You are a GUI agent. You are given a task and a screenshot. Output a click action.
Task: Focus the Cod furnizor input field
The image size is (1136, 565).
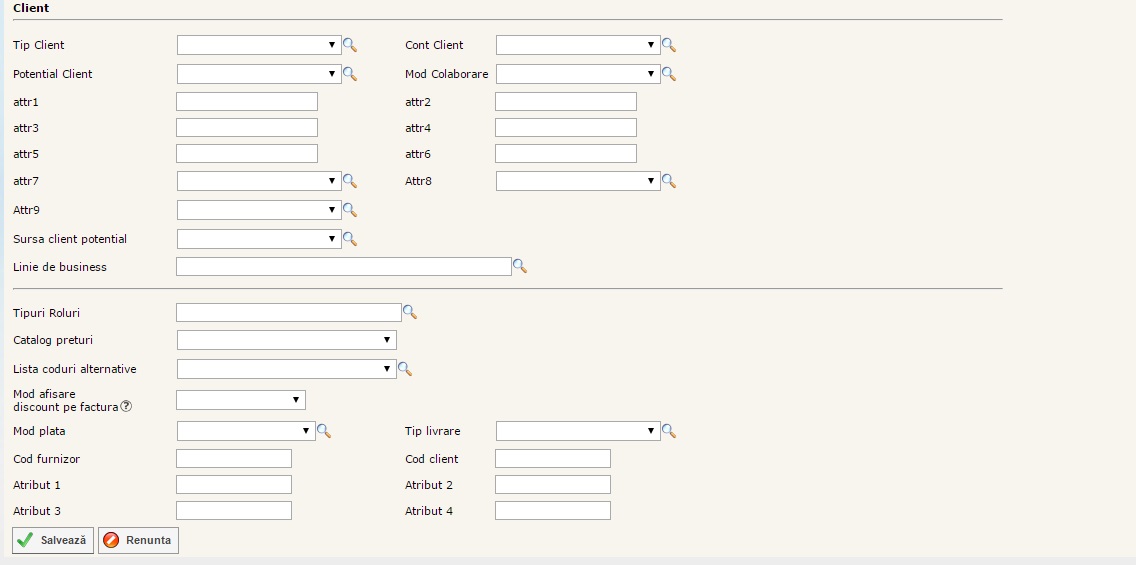click(x=234, y=458)
